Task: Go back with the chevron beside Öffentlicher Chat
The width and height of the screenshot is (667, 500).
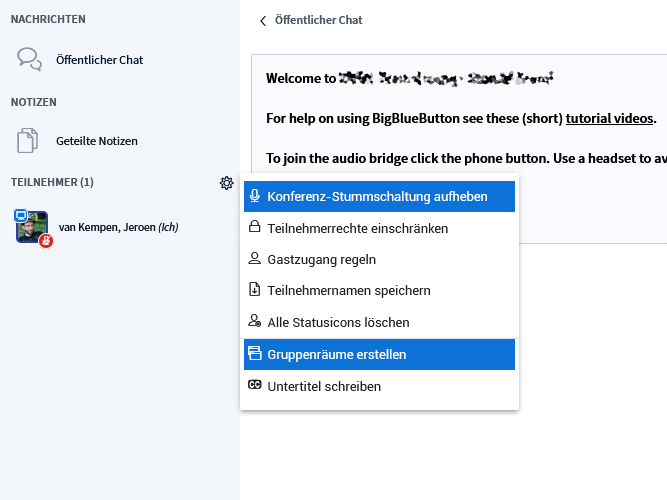Action: (x=263, y=20)
